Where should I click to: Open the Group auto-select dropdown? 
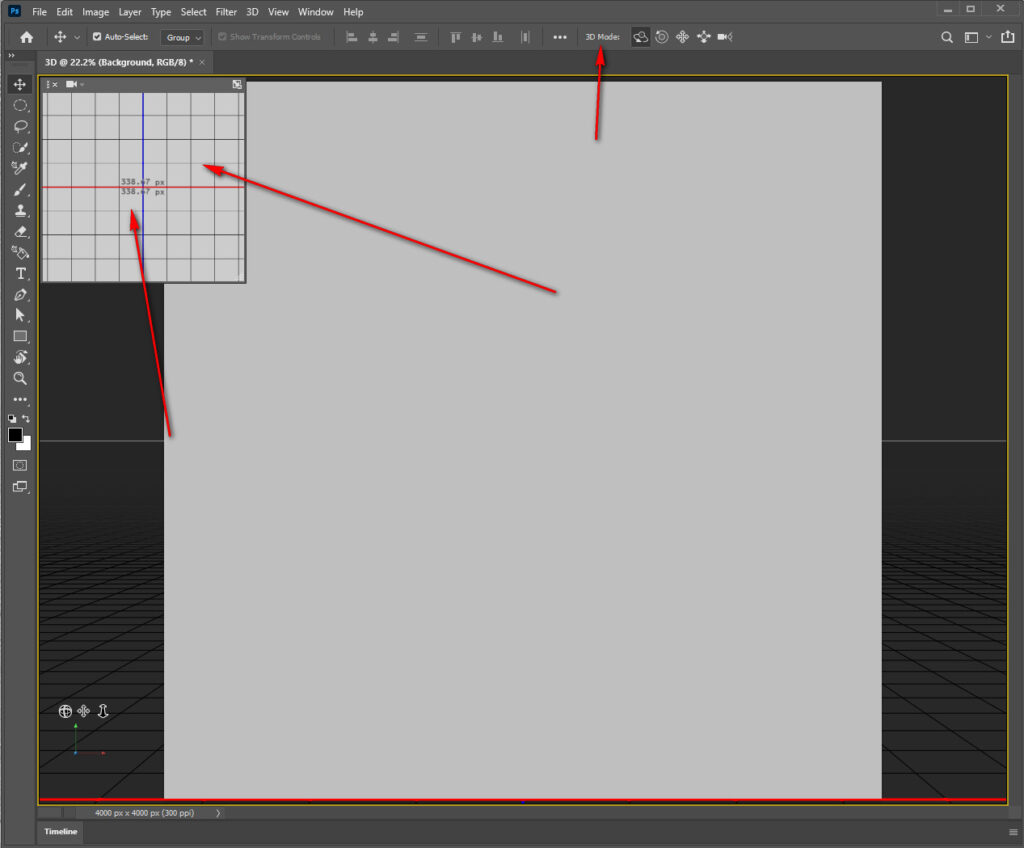pyautogui.click(x=183, y=37)
